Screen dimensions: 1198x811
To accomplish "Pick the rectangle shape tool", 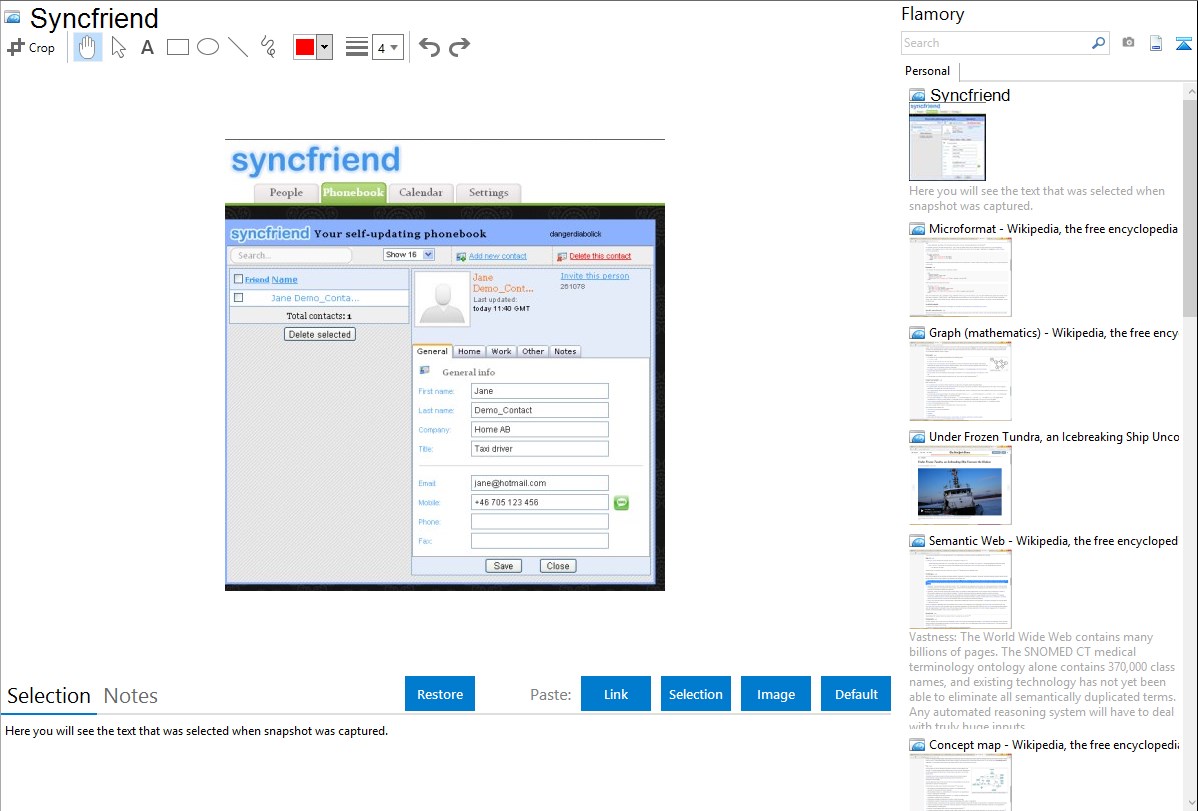I will tap(177, 47).
